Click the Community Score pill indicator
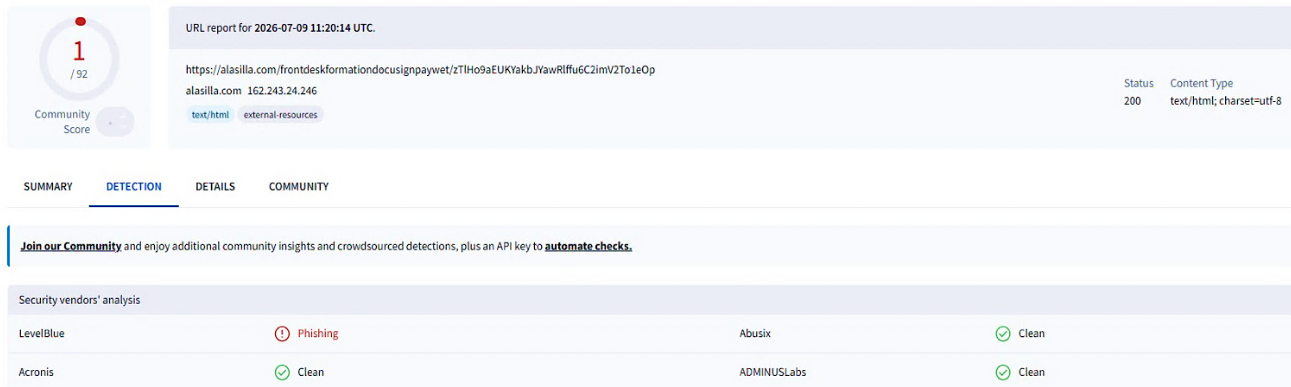This screenshot has width=1291, height=387. [116, 122]
